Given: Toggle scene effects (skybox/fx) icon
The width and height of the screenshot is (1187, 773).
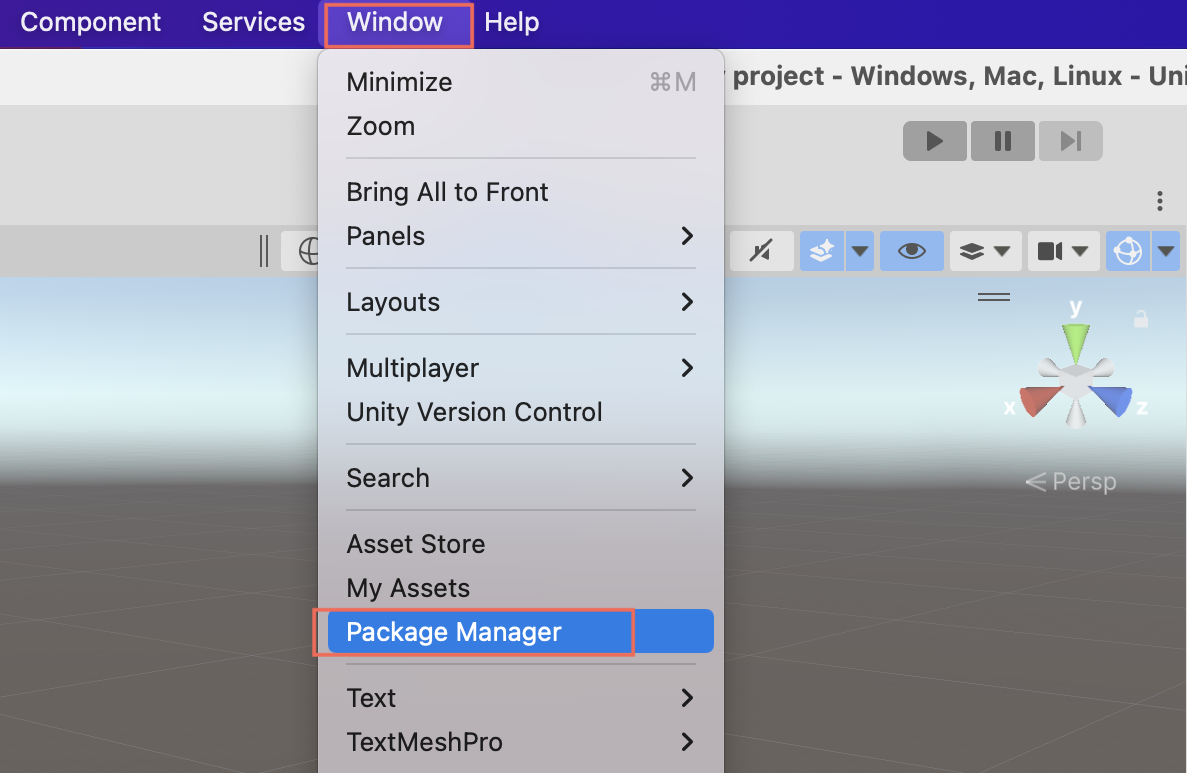Looking at the screenshot, I should [821, 252].
